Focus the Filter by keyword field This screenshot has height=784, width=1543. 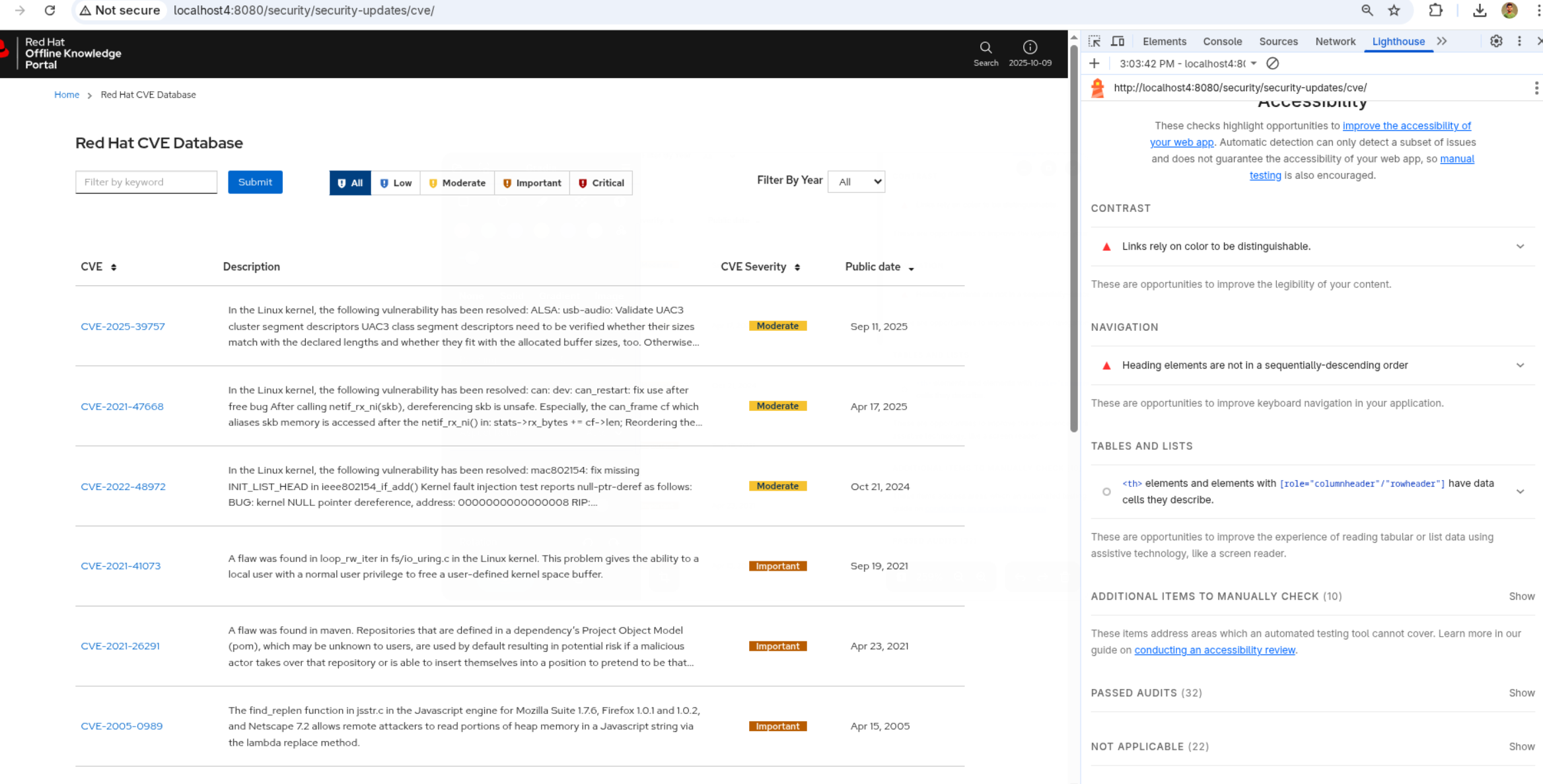pyautogui.click(x=146, y=182)
